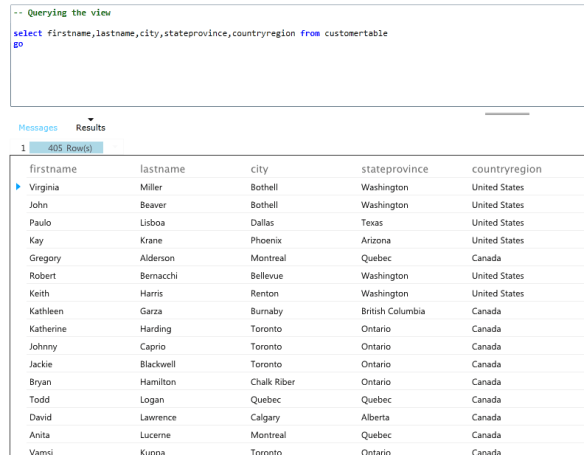Select the cell 'Jackie'

(41, 364)
